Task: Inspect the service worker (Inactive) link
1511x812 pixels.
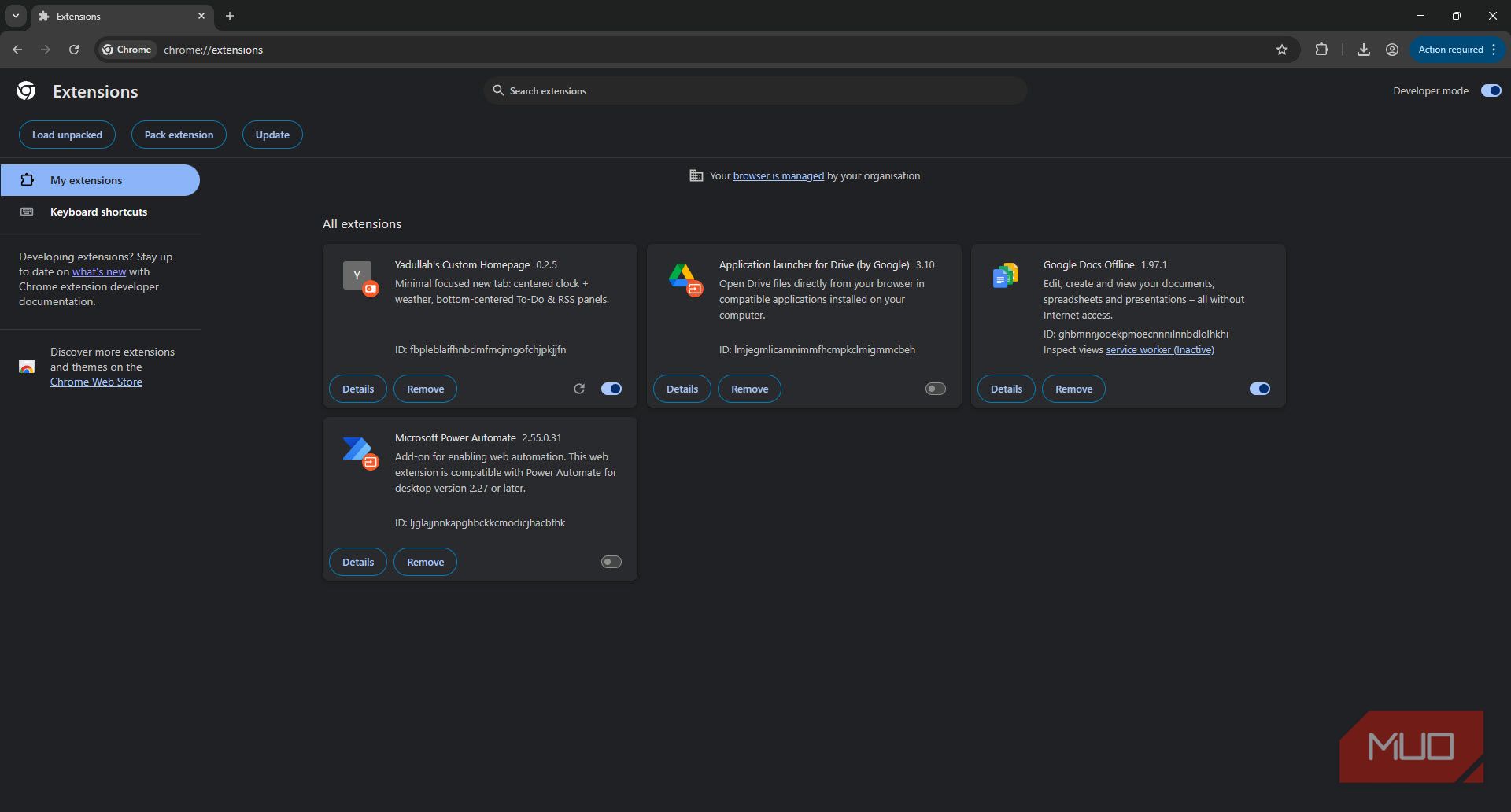Action: pyautogui.click(x=1160, y=349)
